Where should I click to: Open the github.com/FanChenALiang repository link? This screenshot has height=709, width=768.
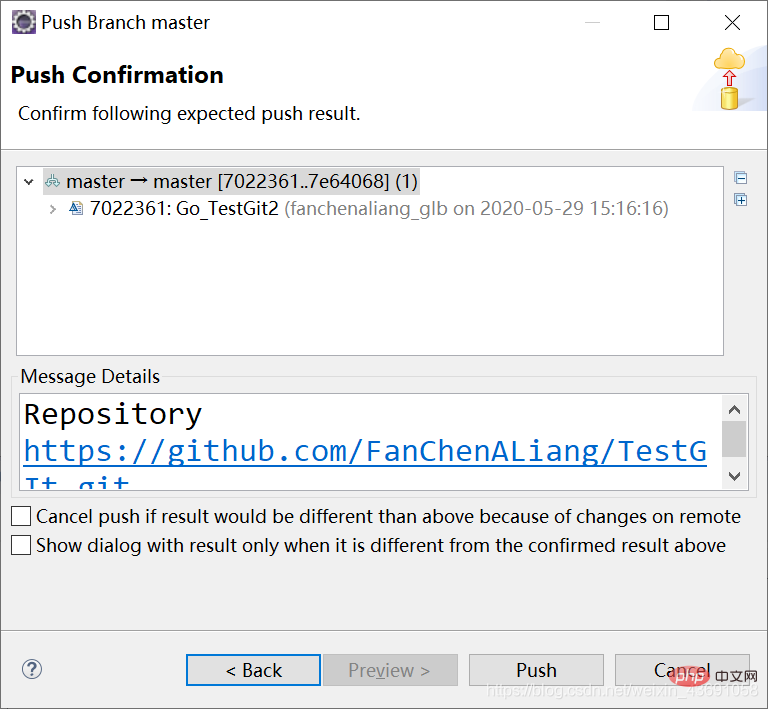pyautogui.click(x=365, y=451)
